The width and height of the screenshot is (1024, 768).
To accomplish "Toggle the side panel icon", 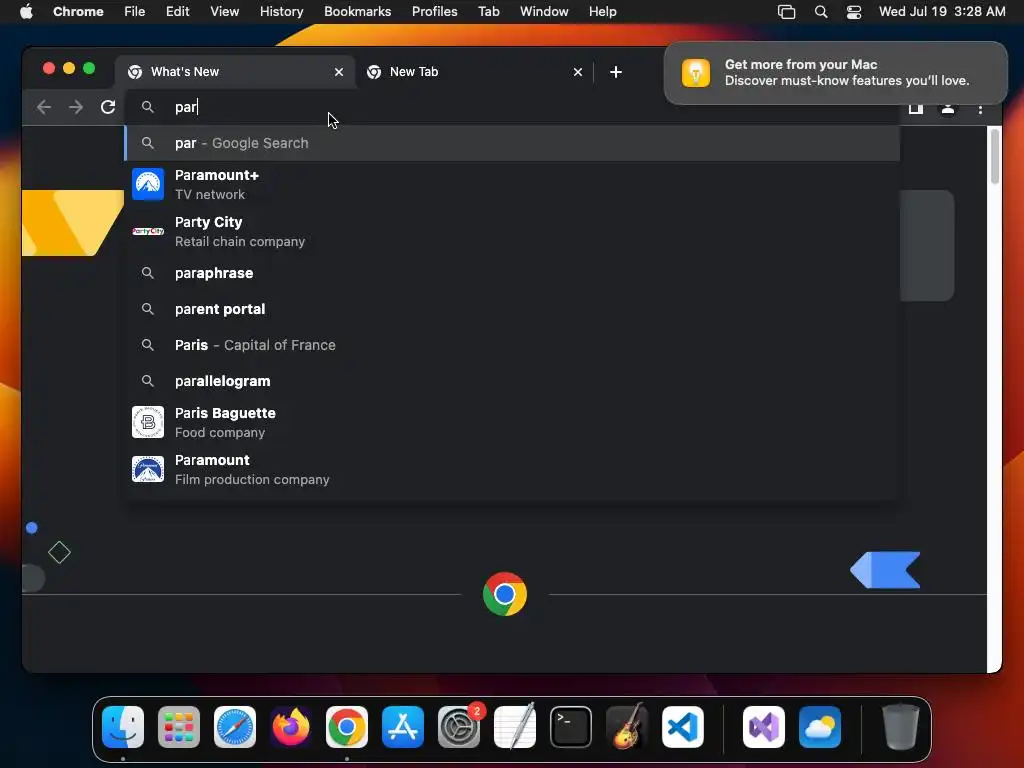I will 916,108.
